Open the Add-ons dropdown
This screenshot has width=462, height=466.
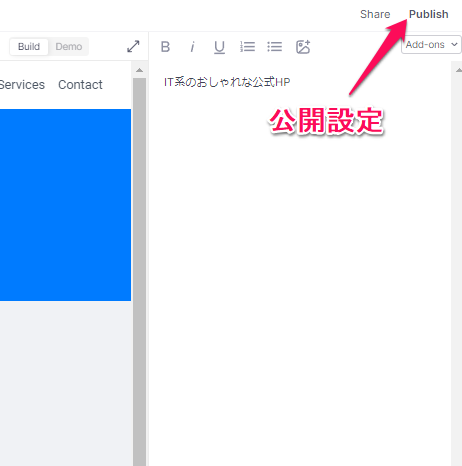pyautogui.click(x=431, y=45)
